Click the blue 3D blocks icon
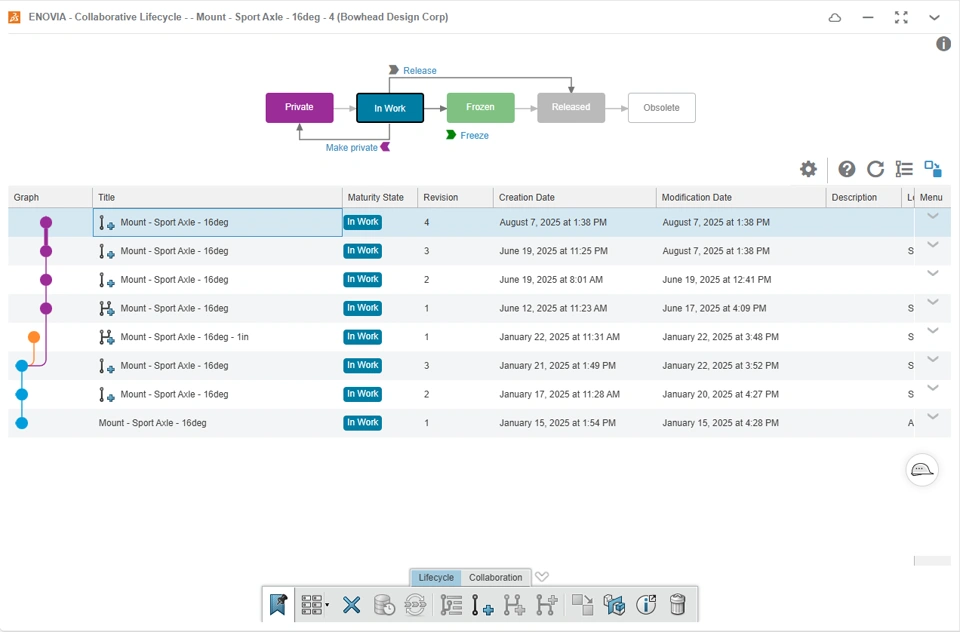 pos(614,605)
